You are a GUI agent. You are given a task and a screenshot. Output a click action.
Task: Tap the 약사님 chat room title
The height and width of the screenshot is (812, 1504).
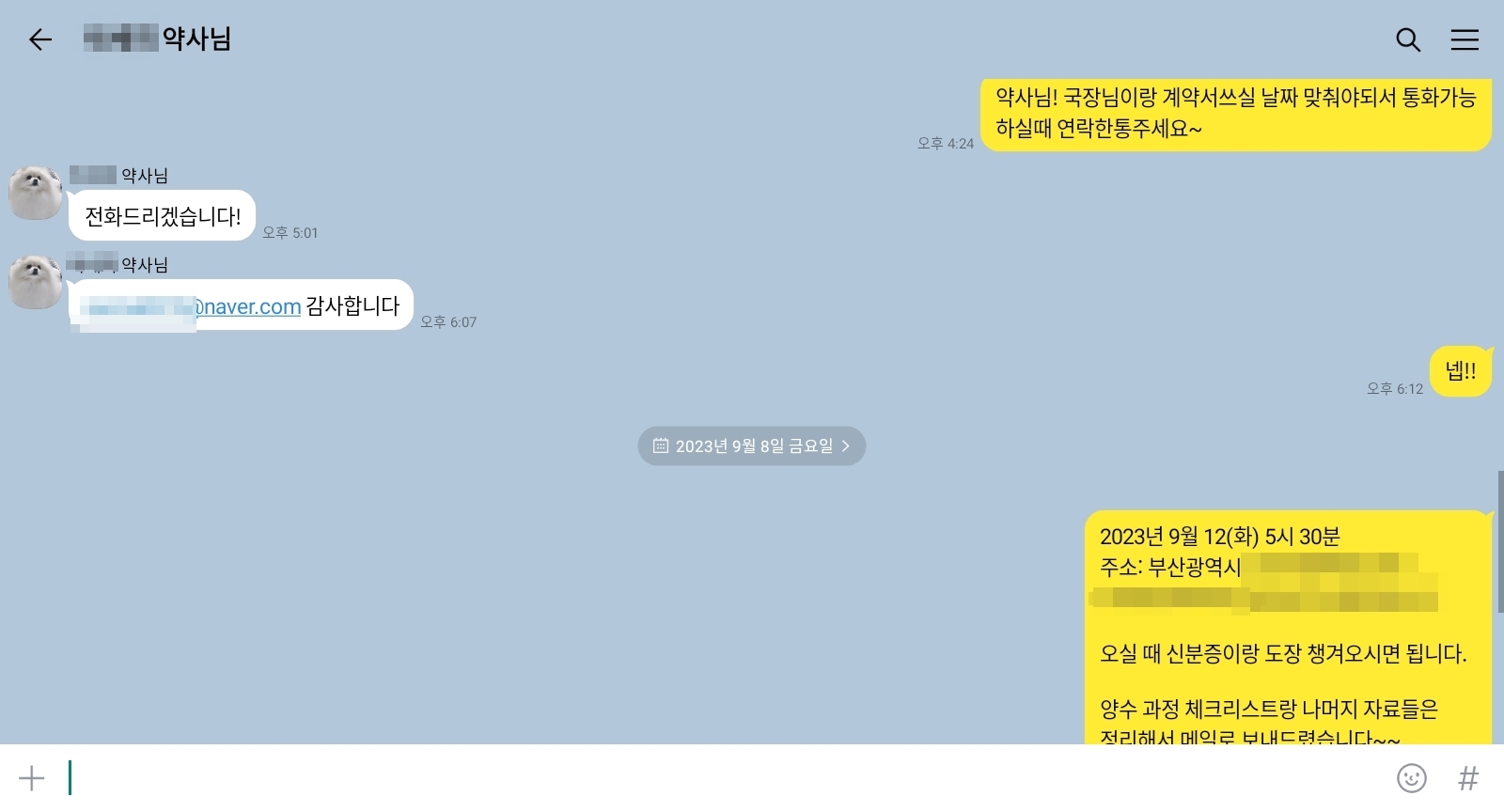click(x=157, y=39)
